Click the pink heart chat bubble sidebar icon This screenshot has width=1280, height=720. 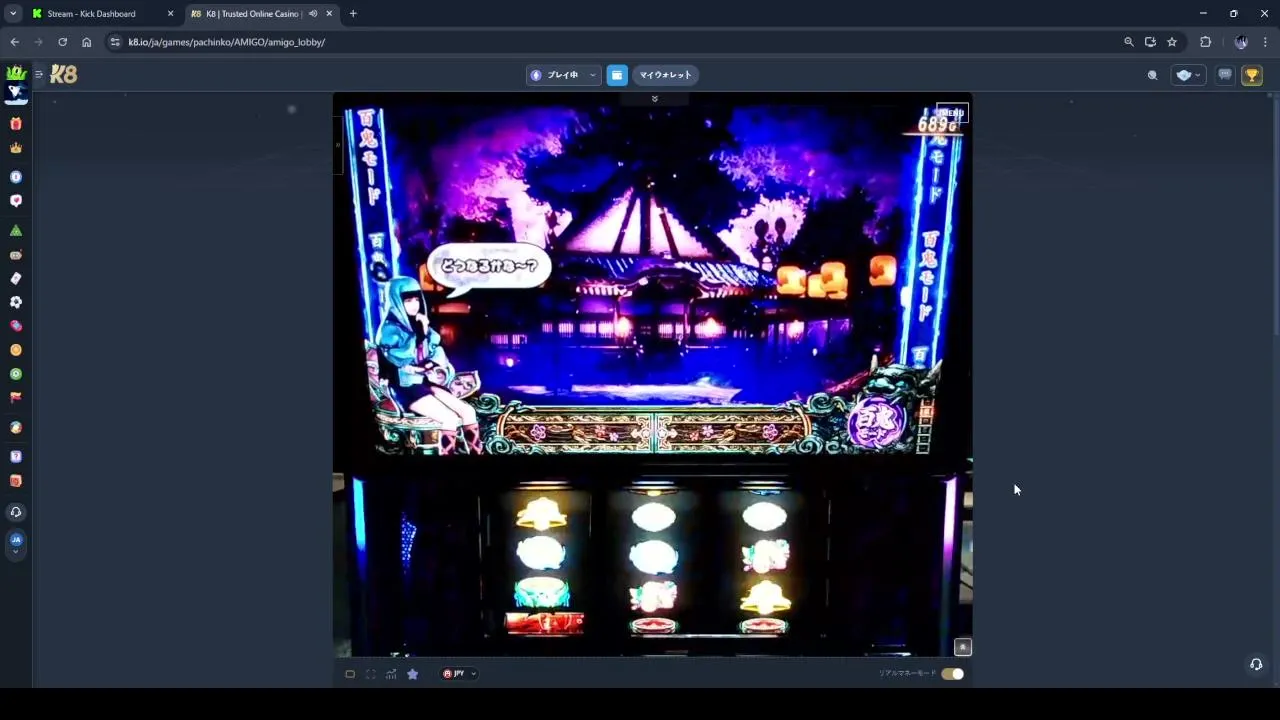[15, 201]
